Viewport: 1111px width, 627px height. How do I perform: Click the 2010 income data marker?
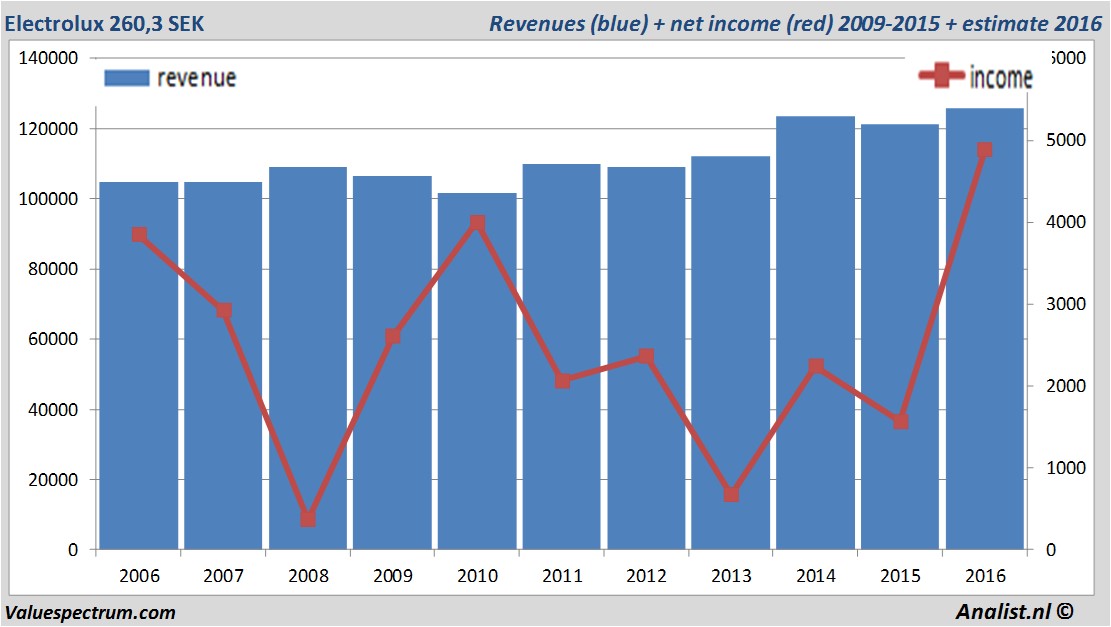pyautogui.click(x=477, y=223)
